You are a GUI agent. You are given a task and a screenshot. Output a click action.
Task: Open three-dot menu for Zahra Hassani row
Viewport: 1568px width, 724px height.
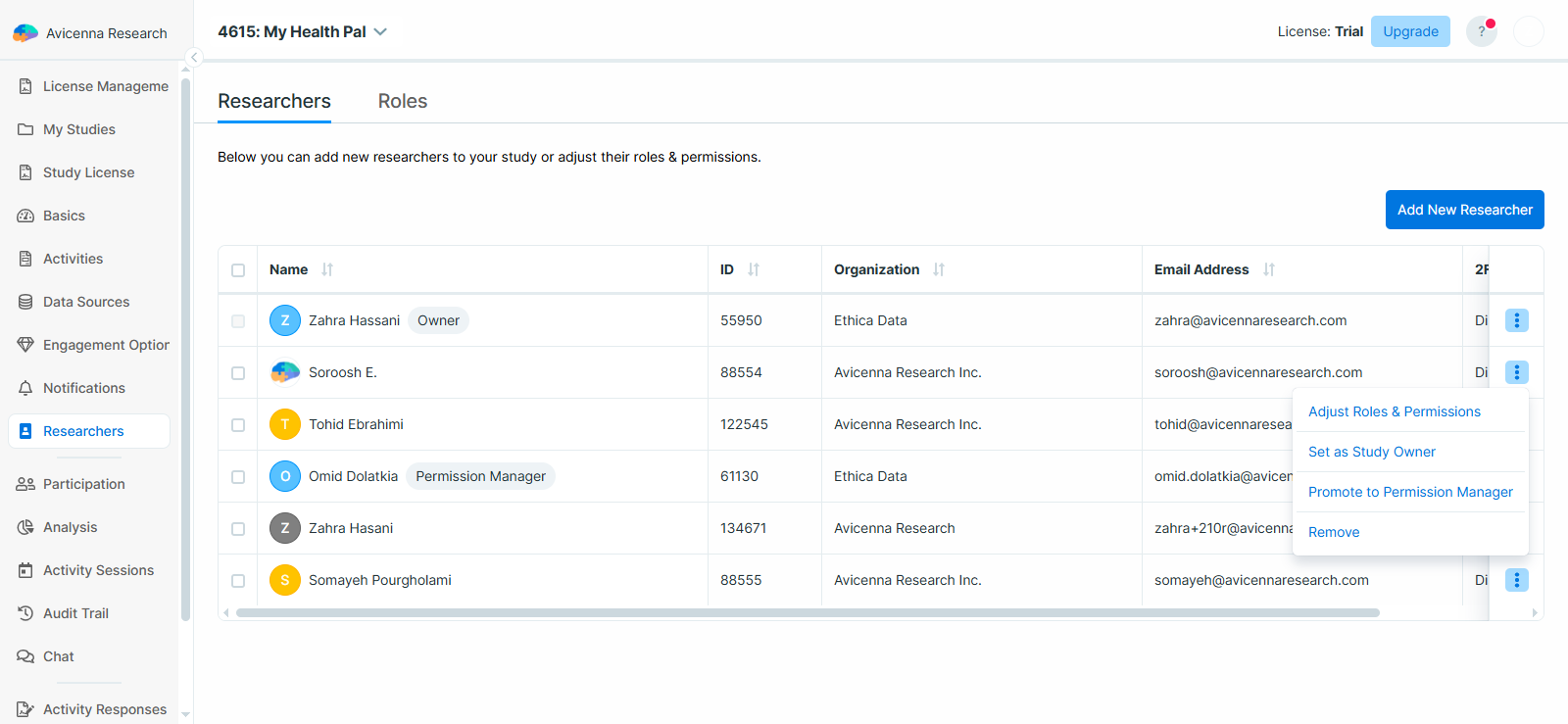[1516, 320]
